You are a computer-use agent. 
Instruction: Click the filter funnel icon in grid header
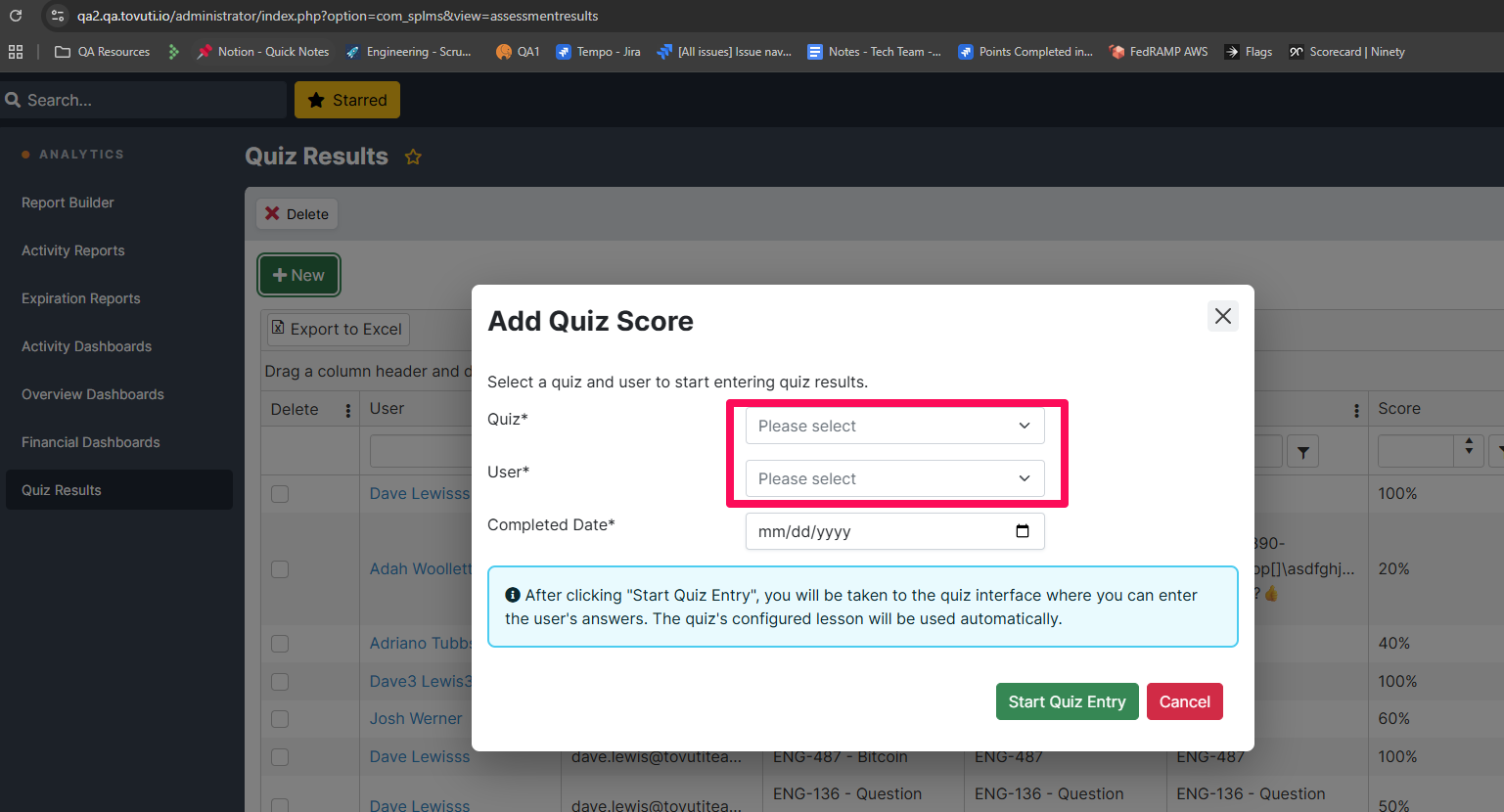[1302, 452]
